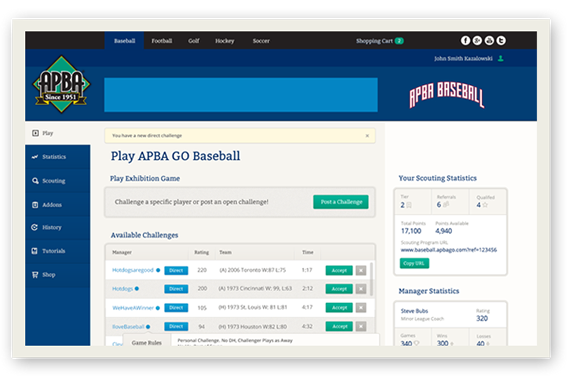This screenshot has height=376, width=568.
Task: Open the Google Plus social icon
Action: coord(477,41)
